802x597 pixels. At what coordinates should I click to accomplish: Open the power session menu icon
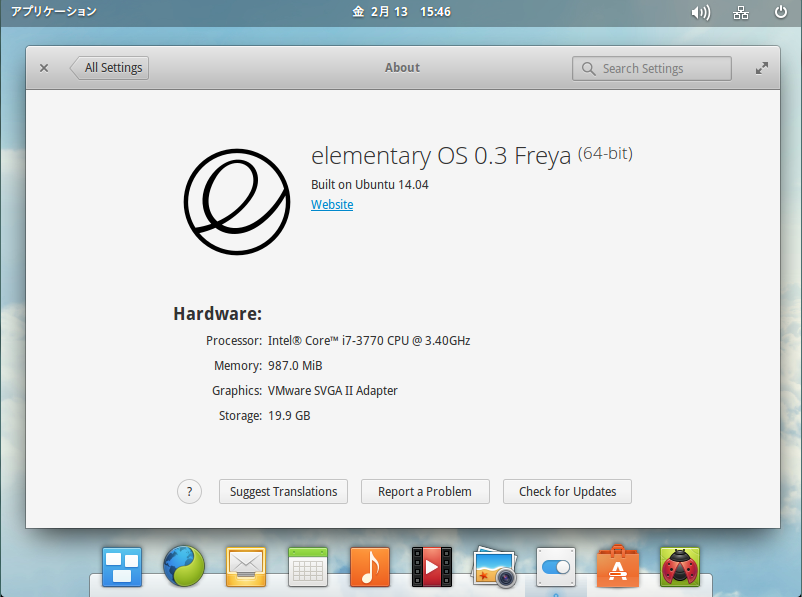coord(781,12)
